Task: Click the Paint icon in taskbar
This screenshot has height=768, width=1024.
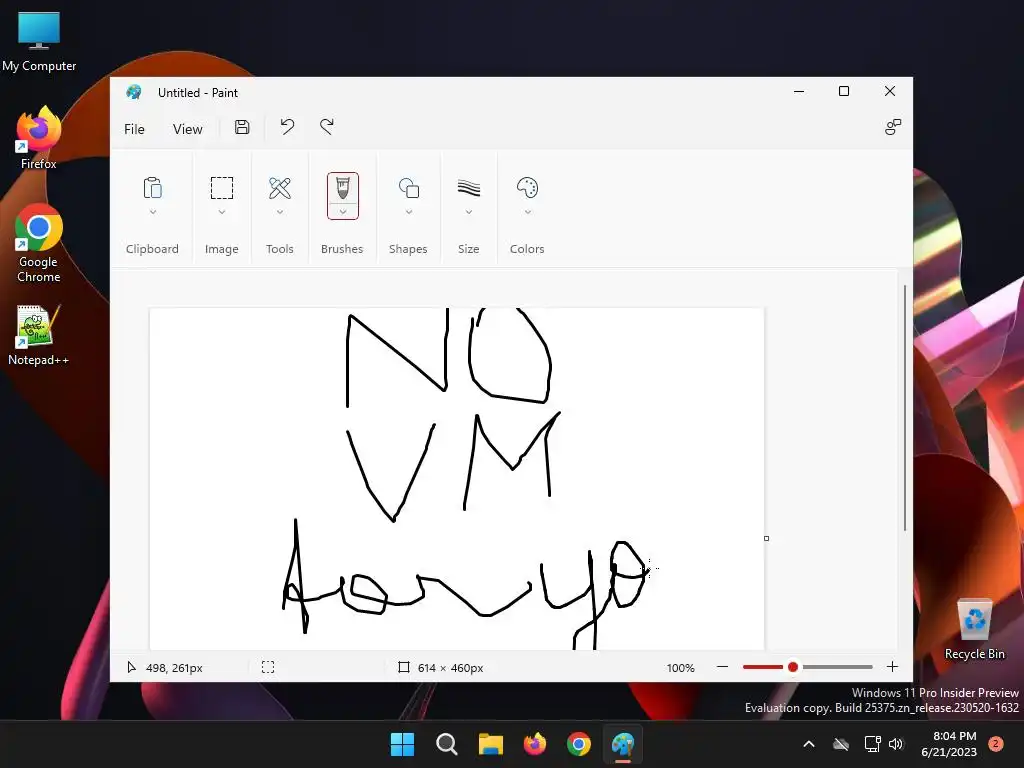Action: pos(623,744)
